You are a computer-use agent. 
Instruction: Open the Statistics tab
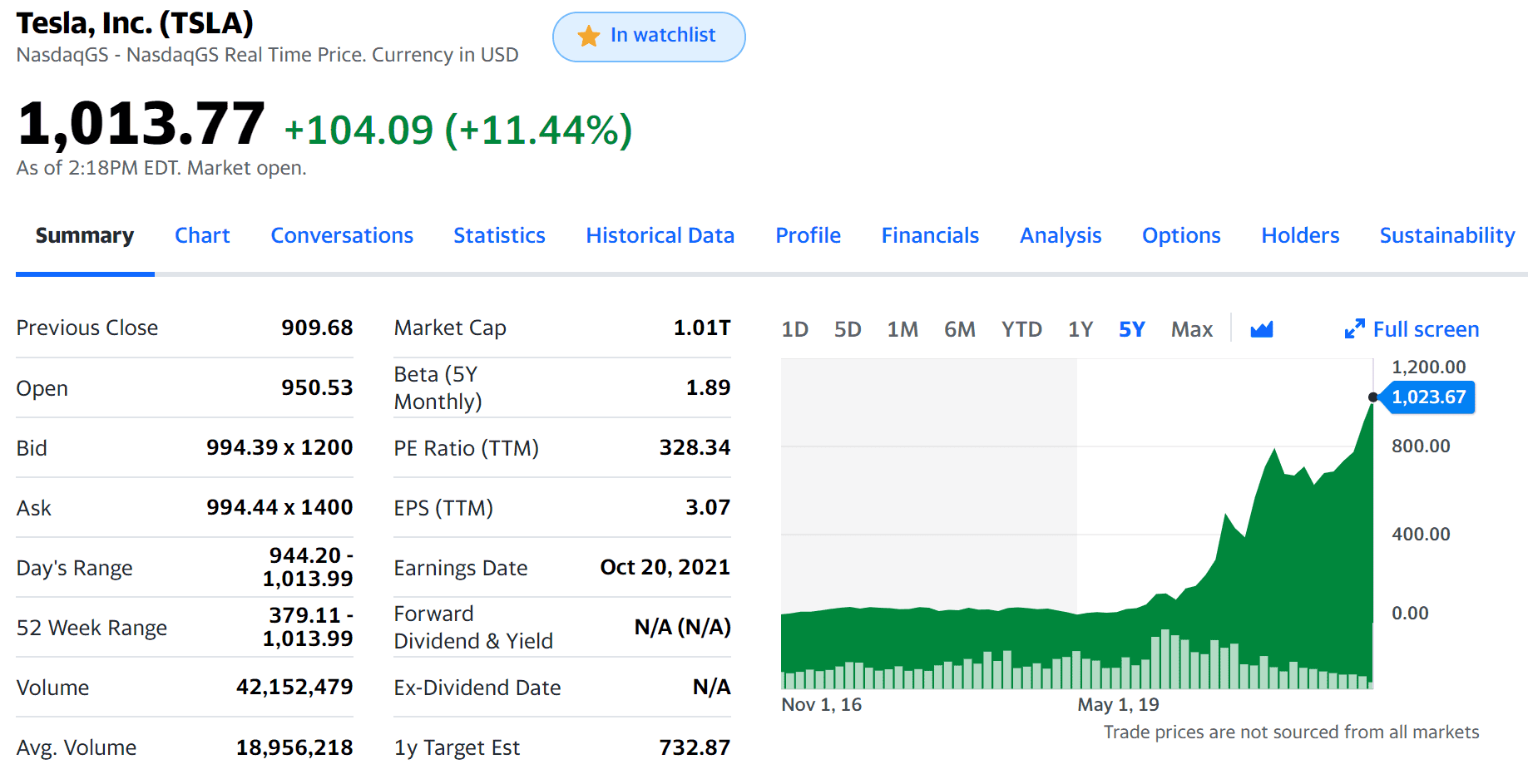(x=499, y=235)
